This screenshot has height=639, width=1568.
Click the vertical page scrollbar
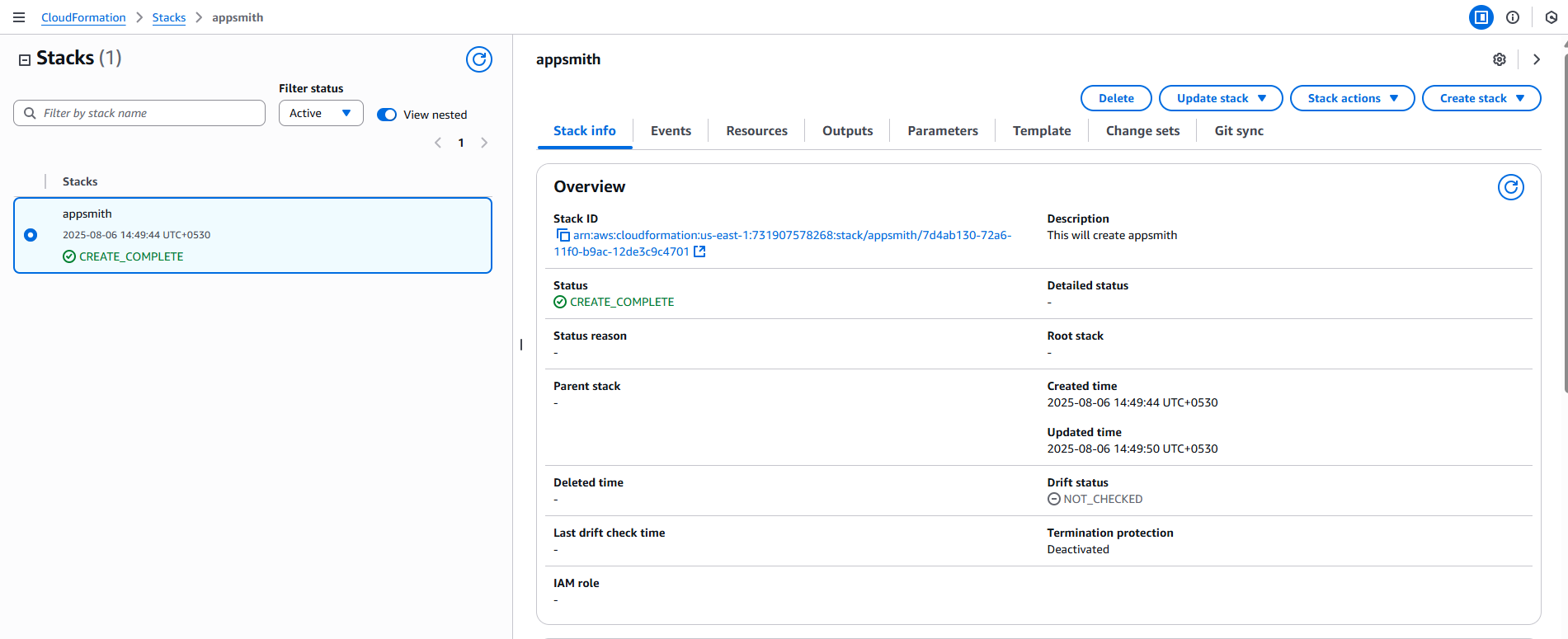(1565, 223)
